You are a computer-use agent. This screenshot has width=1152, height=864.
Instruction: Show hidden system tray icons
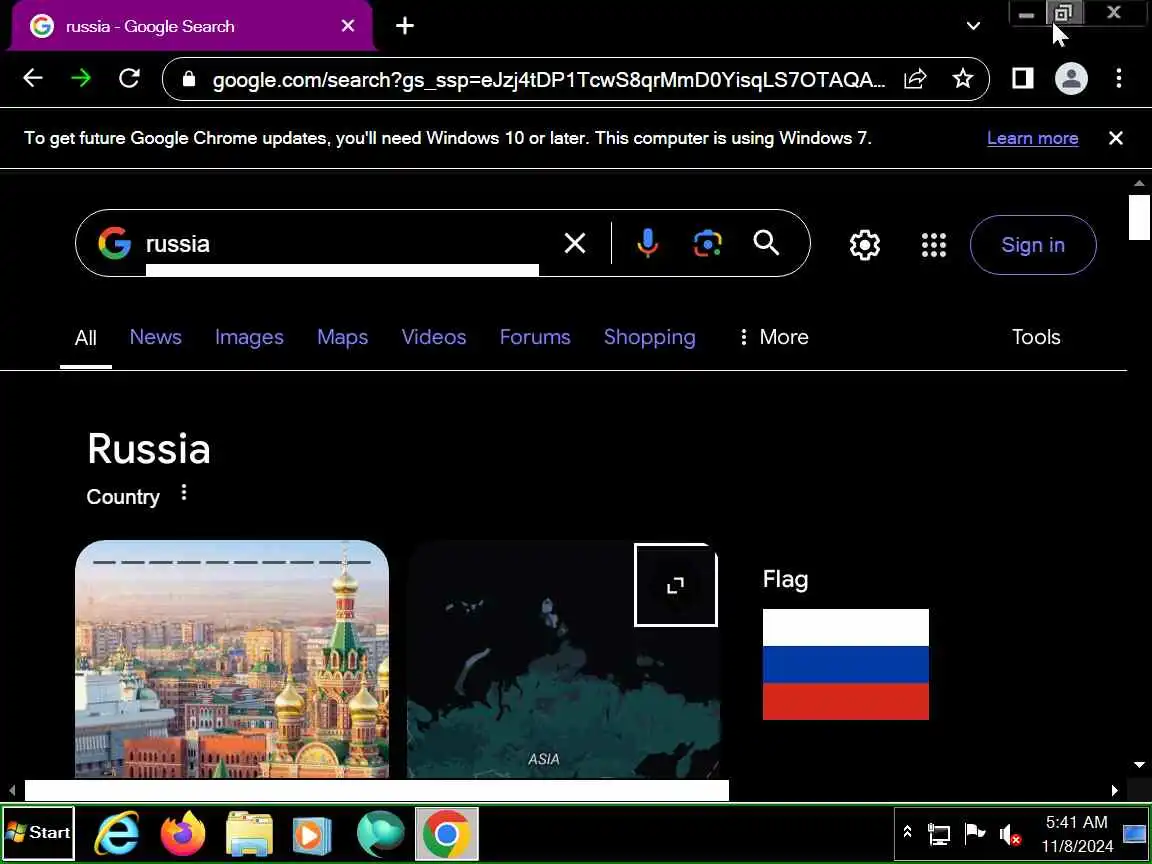(x=907, y=832)
